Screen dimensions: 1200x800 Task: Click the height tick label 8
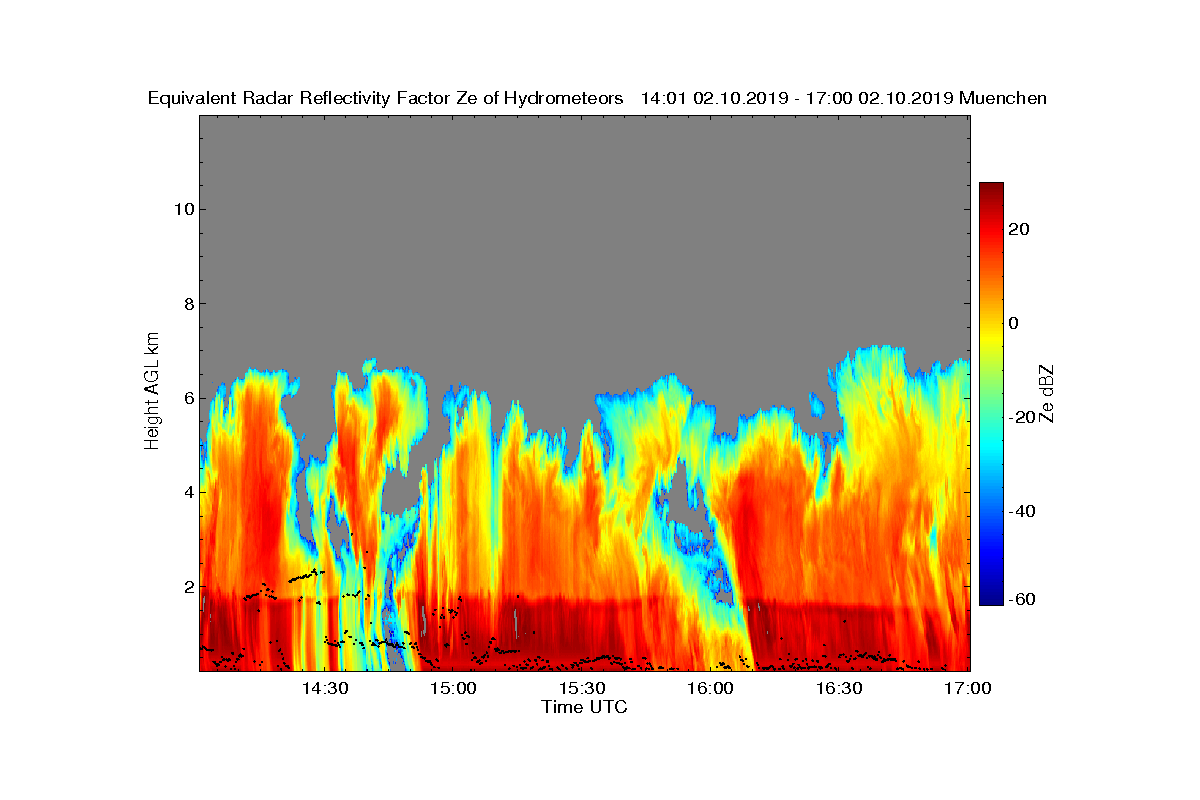pyautogui.click(x=188, y=304)
